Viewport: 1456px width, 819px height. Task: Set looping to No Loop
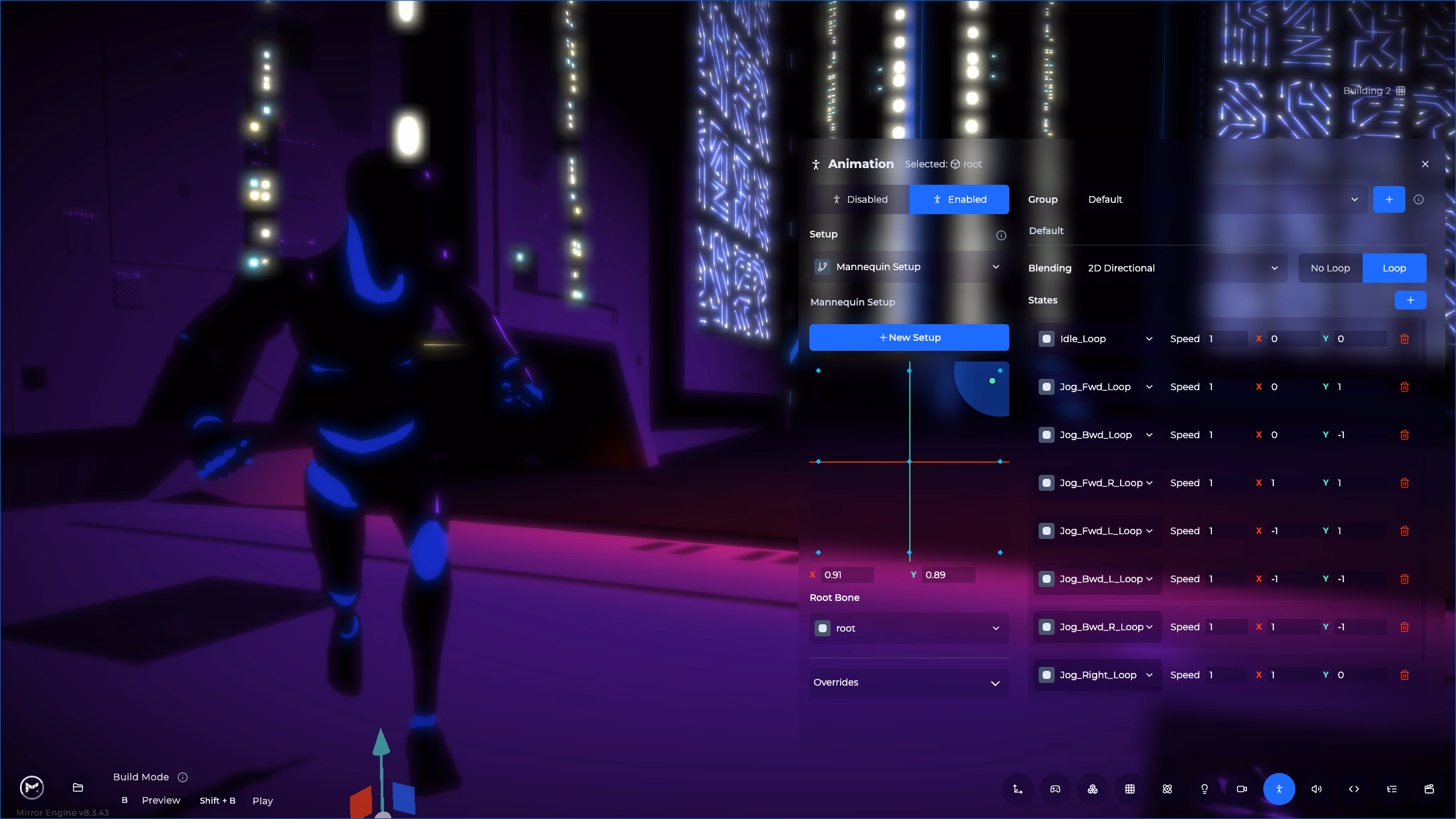[1330, 268]
